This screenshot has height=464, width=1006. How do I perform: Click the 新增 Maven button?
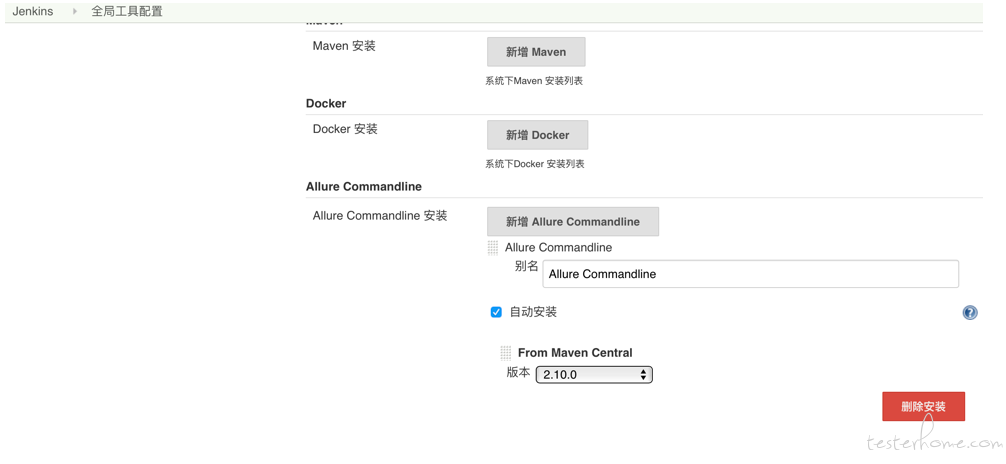[536, 52]
